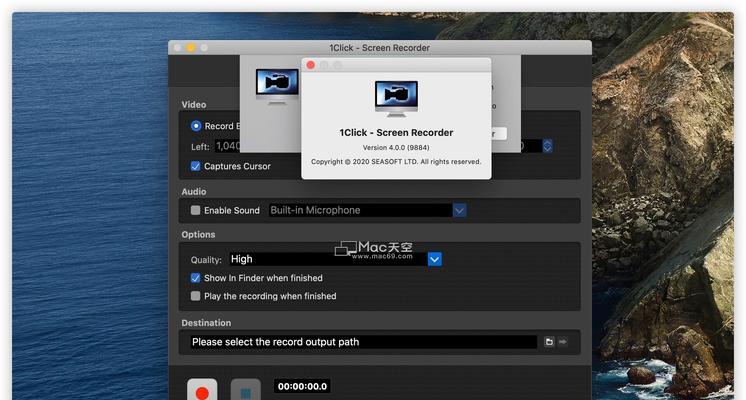The width and height of the screenshot is (746, 400).
Task: Start recording with the red record button
Action: click(x=202, y=390)
